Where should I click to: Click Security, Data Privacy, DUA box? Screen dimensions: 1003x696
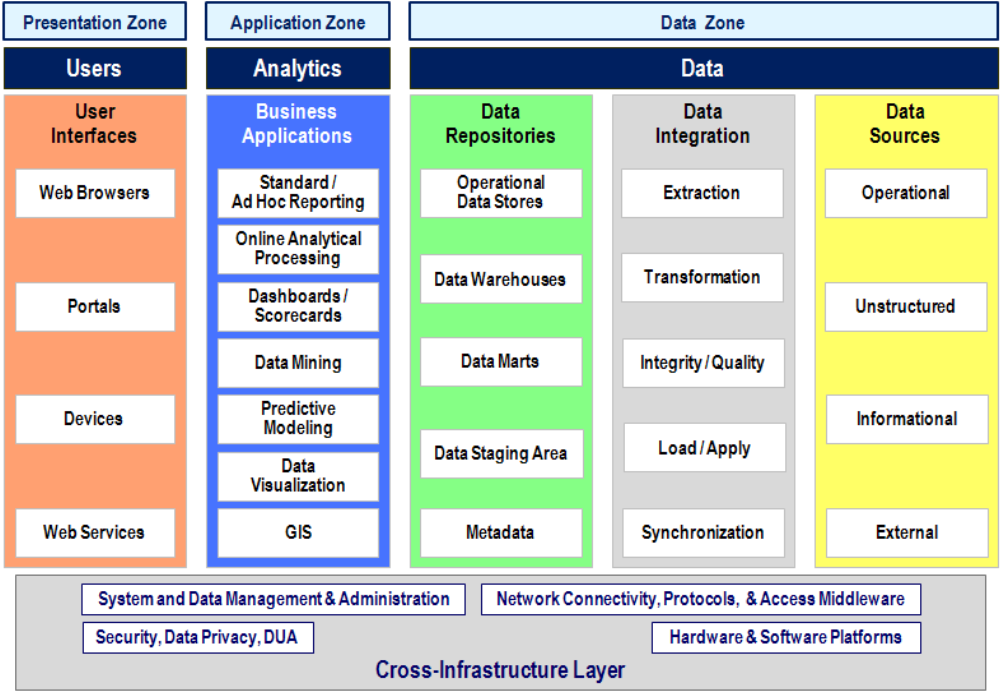(197, 637)
